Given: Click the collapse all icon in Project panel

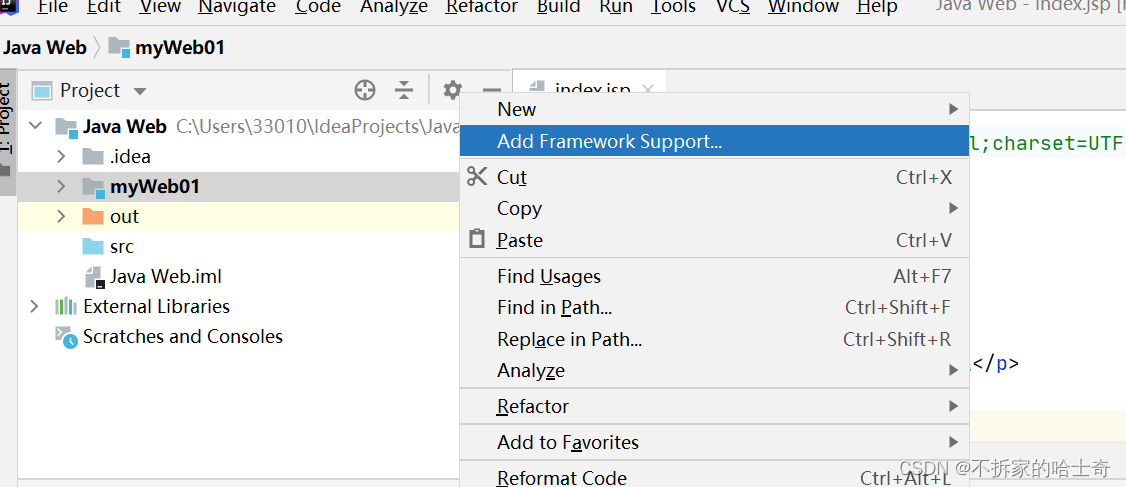Looking at the screenshot, I should pos(404,91).
